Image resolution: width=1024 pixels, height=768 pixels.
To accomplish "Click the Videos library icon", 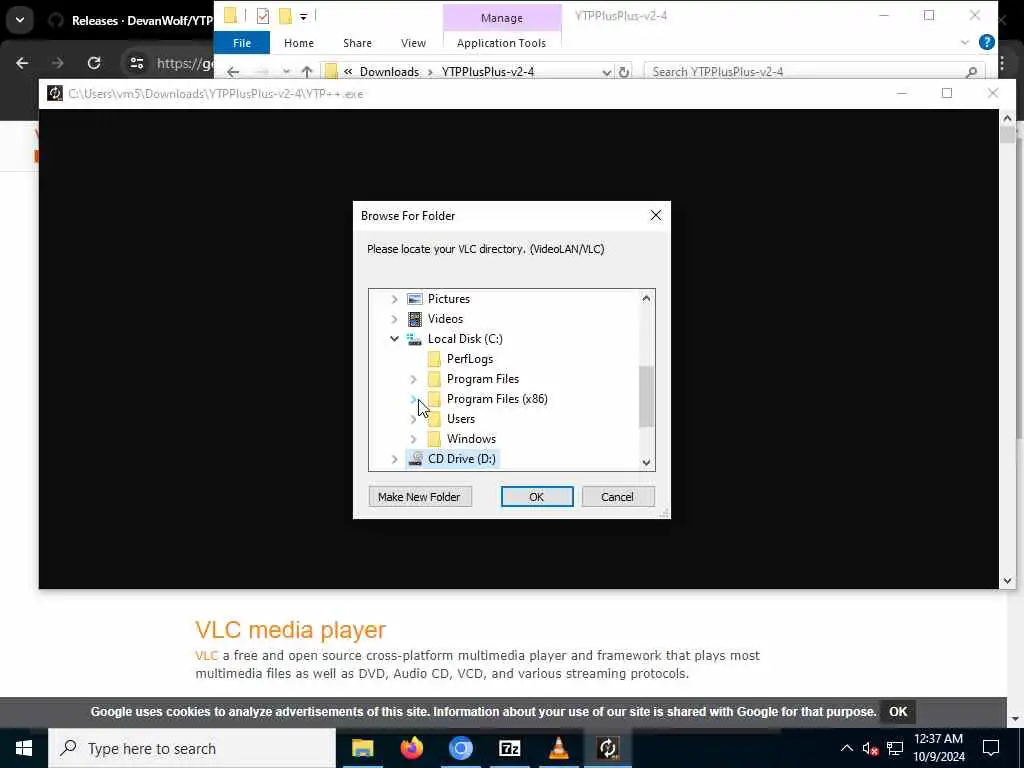I will pyautogui.click(x=415, y=319).
